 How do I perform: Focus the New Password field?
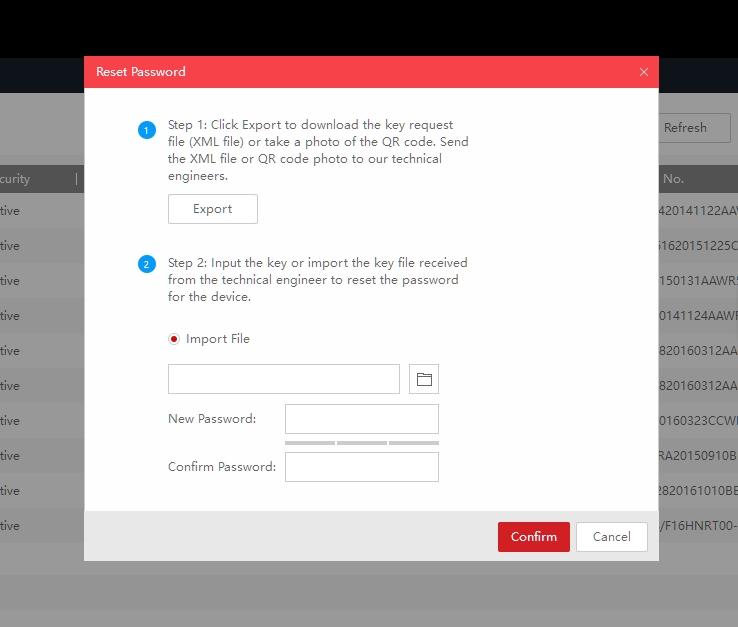pyautogui.click(x=361, y=419)
